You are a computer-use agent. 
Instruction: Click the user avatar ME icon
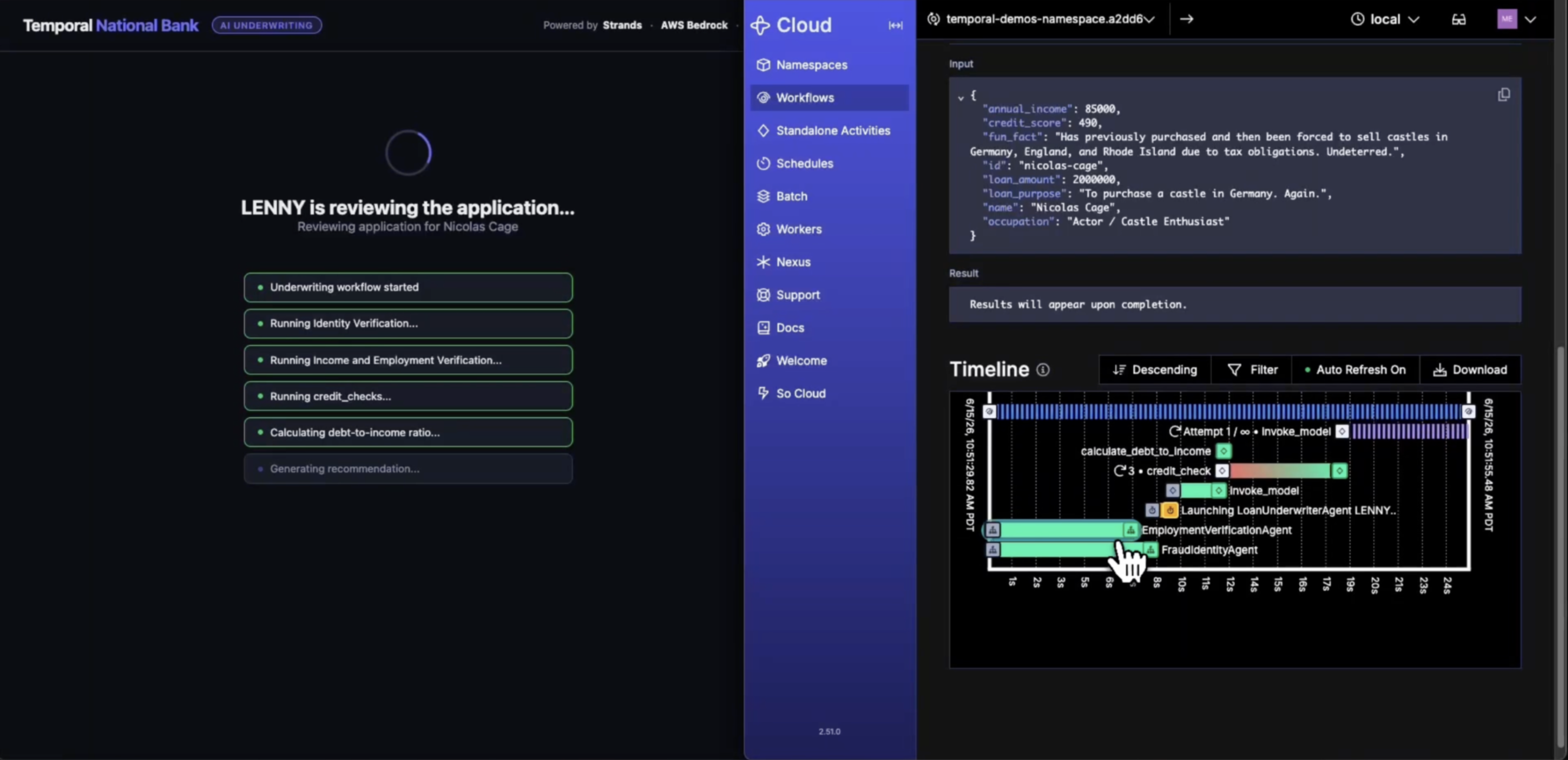(x=1507, y=19)
